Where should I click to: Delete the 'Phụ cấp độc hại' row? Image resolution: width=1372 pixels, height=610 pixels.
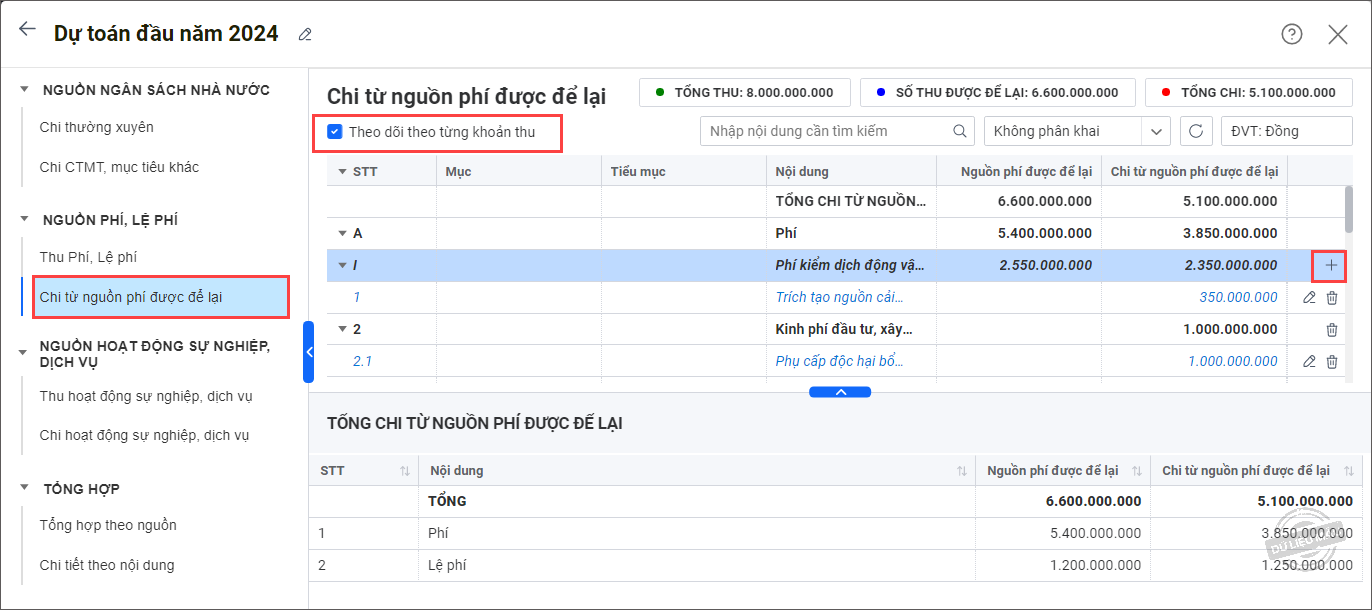pyautogui.click(x=1331, y=362)
